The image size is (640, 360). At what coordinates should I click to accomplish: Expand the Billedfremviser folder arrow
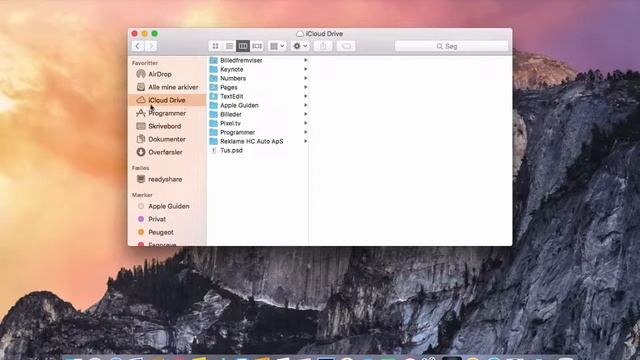[x=305, y=60]
